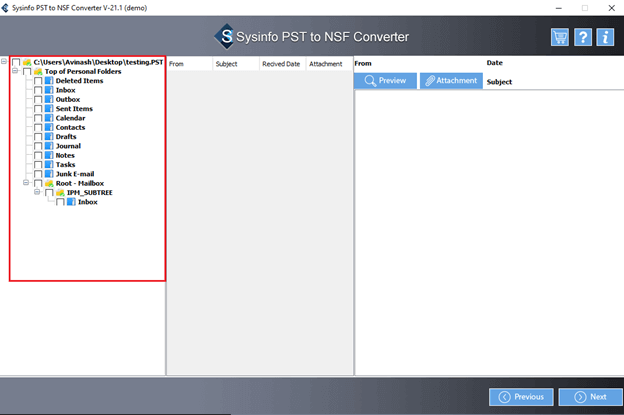Screen dimensions: 624x415
Task: Select the Sent Items folder label
Action: (74, 109)
